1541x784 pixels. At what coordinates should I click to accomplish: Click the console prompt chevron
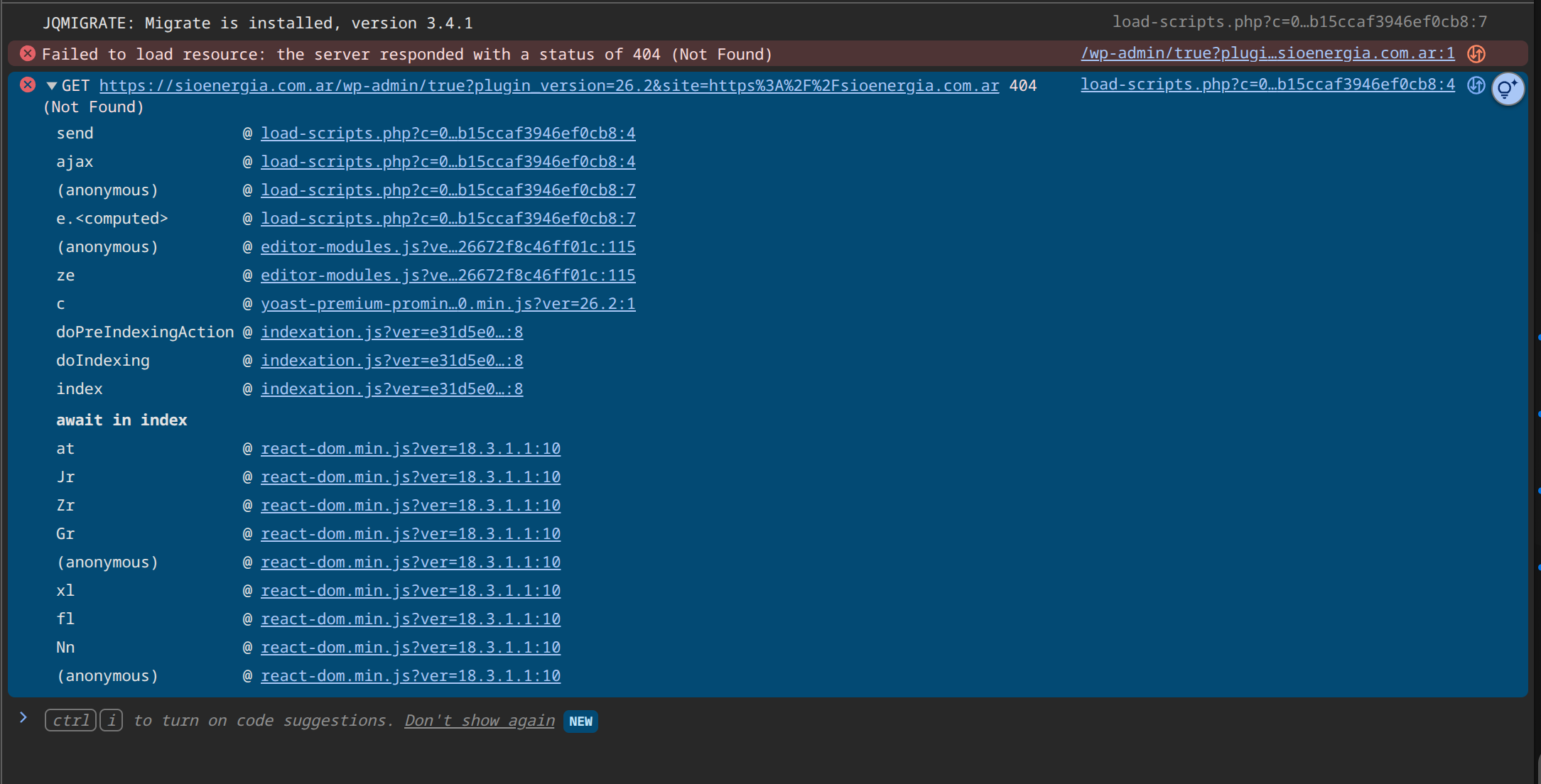[23, 718]
